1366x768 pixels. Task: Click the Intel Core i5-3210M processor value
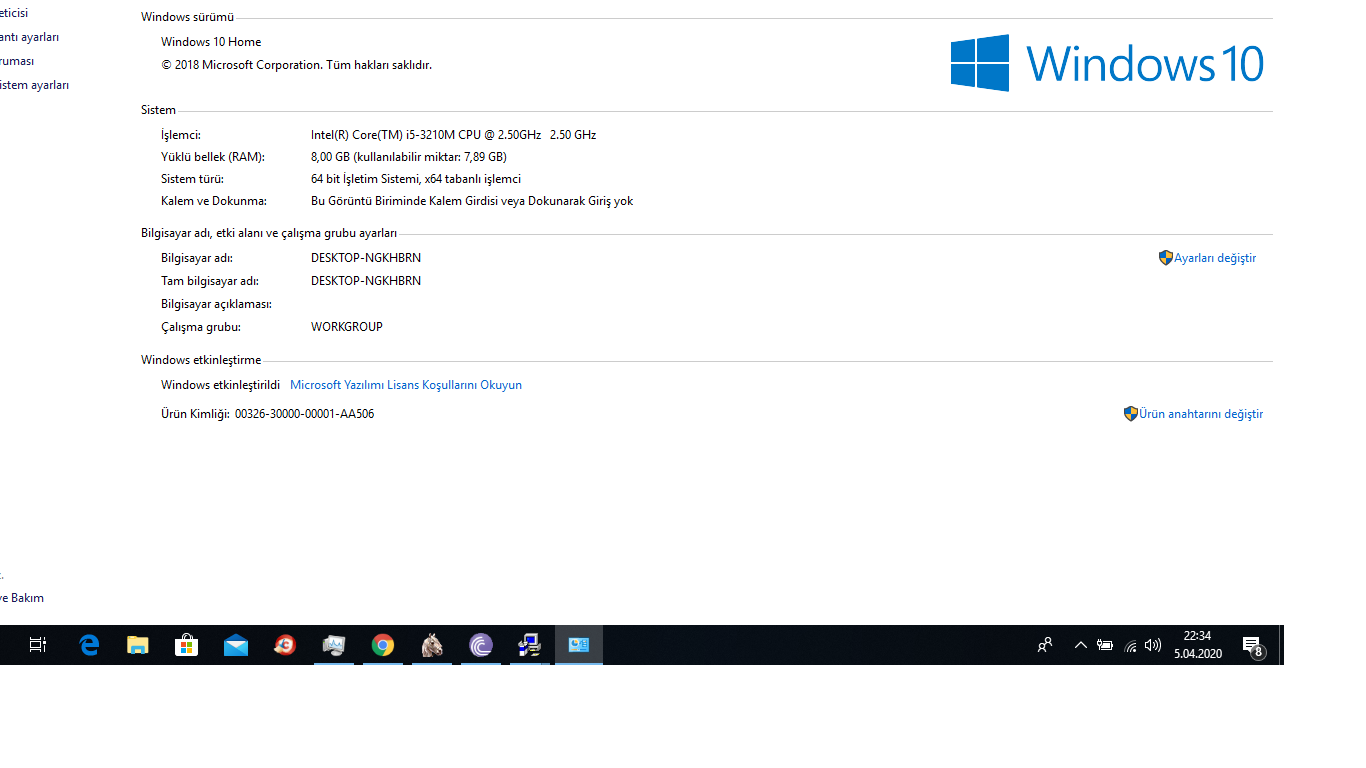[x=454, y=135]
